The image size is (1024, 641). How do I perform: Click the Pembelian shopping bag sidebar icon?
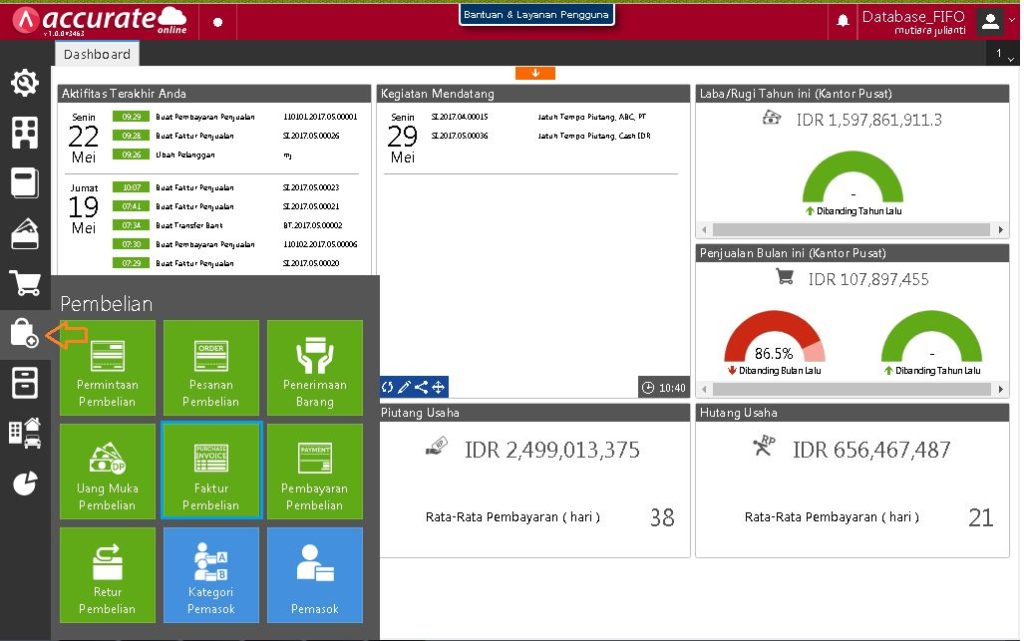(25, 333)
